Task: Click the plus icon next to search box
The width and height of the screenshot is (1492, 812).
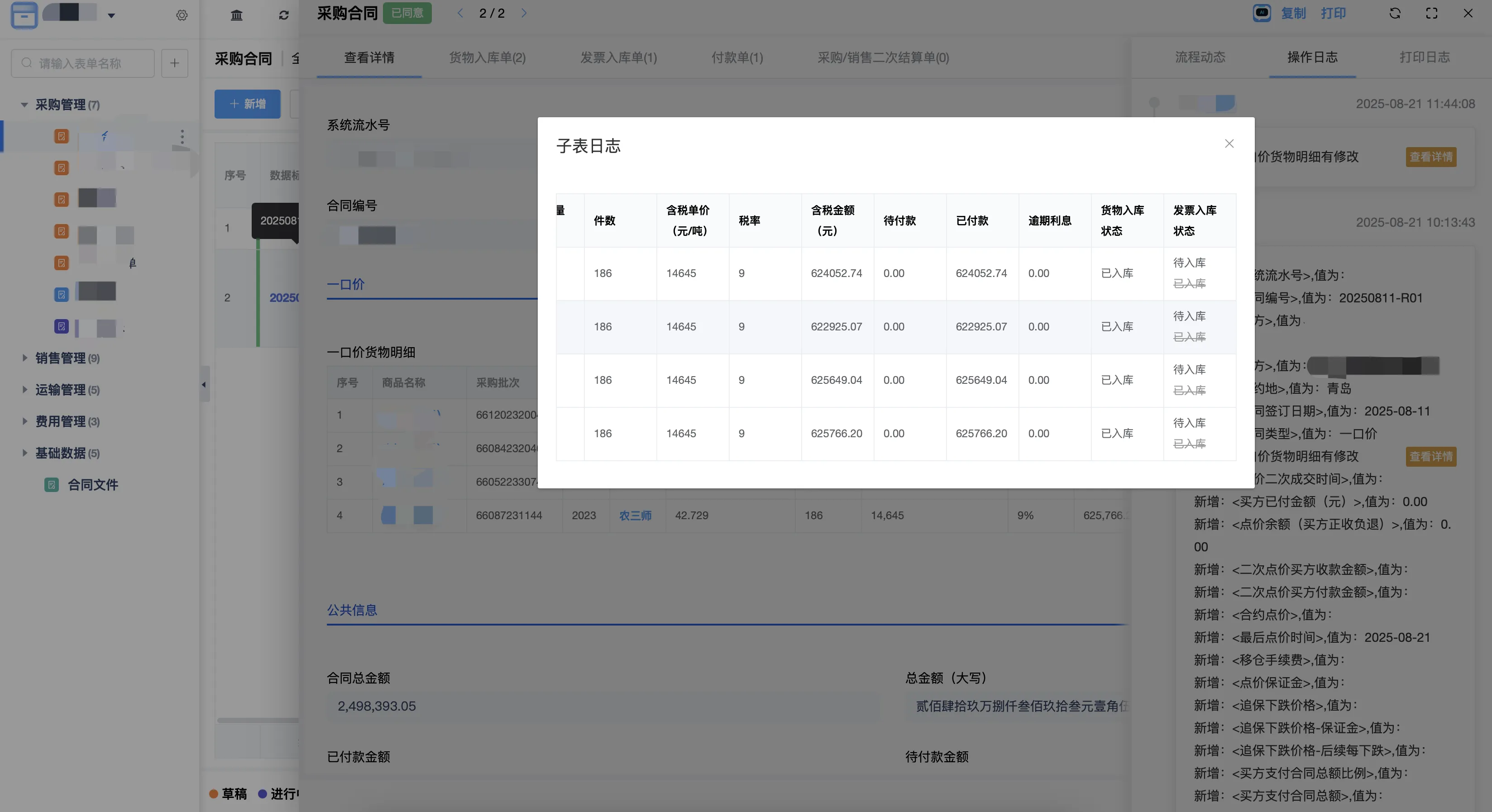Action: pyautogui.click(x=174, y=63)
